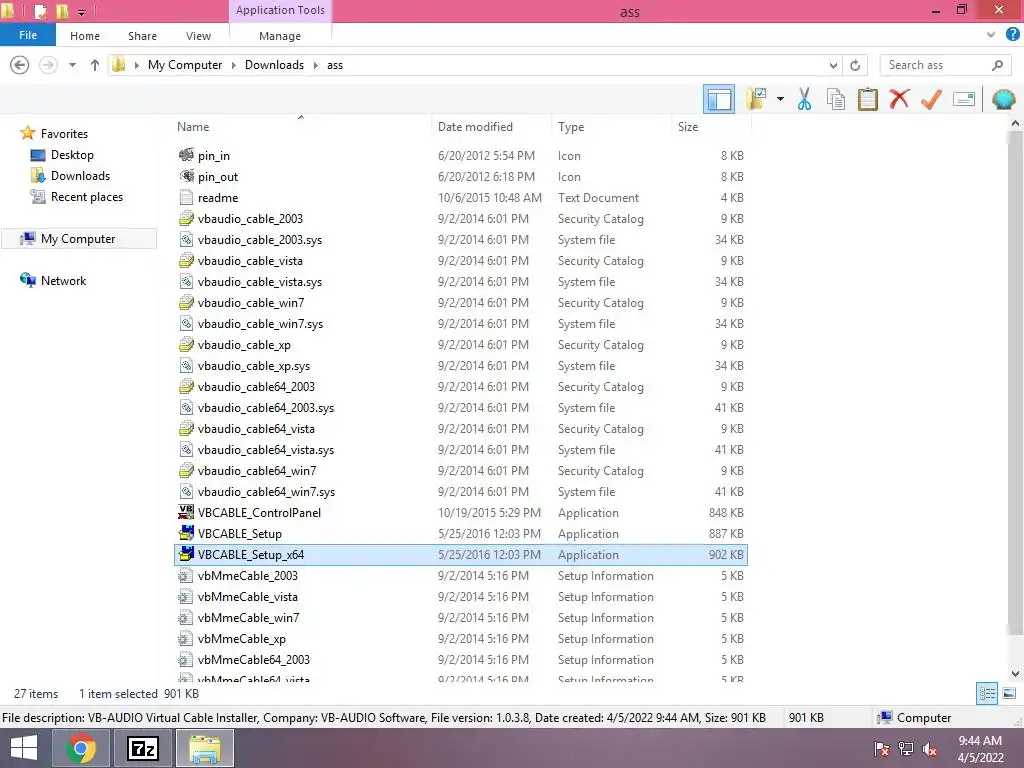
Task: Select VBCABLE_ControlPanel application
Action: pos(460,513)
